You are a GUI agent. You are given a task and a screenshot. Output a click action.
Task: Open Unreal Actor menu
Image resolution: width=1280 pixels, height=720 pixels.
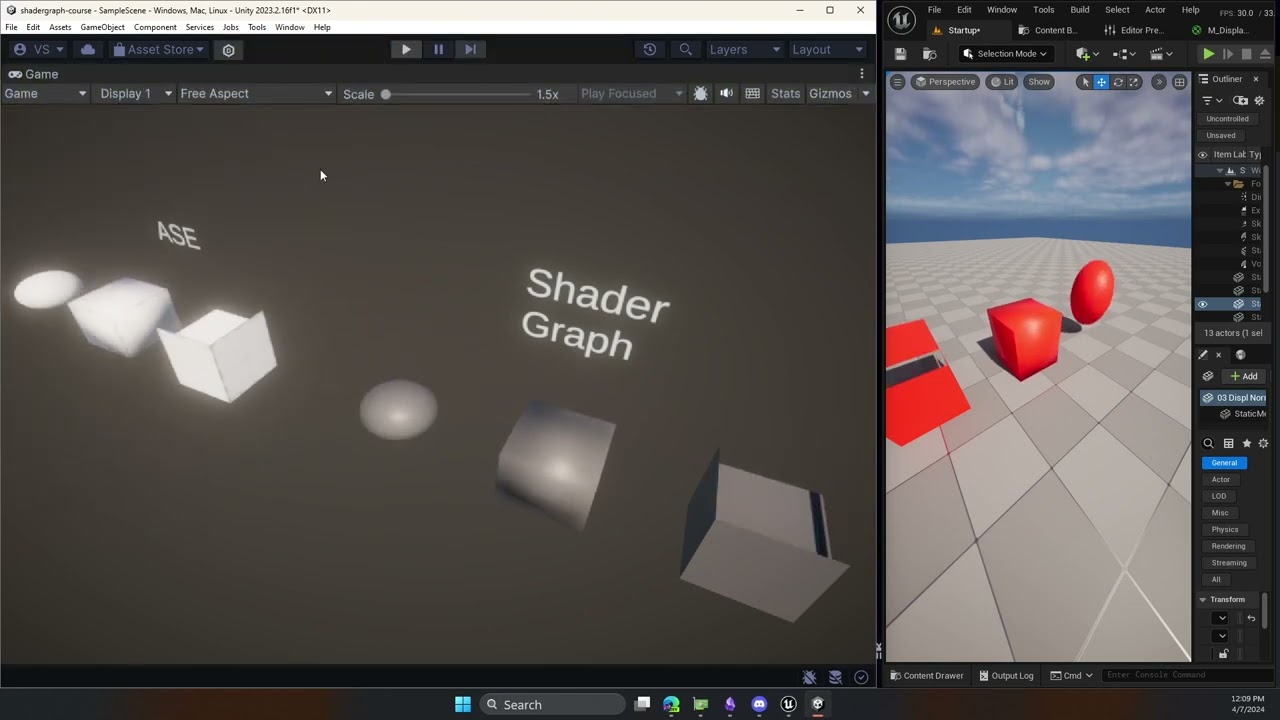1155,10
